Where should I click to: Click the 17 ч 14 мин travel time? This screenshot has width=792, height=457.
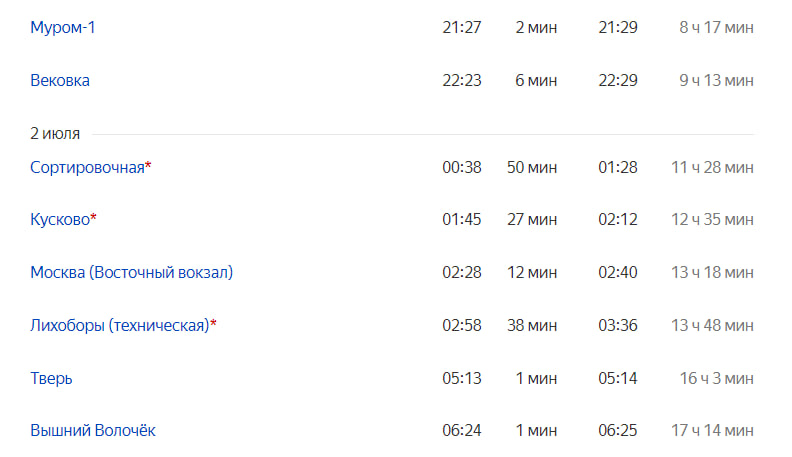point(712,430)
